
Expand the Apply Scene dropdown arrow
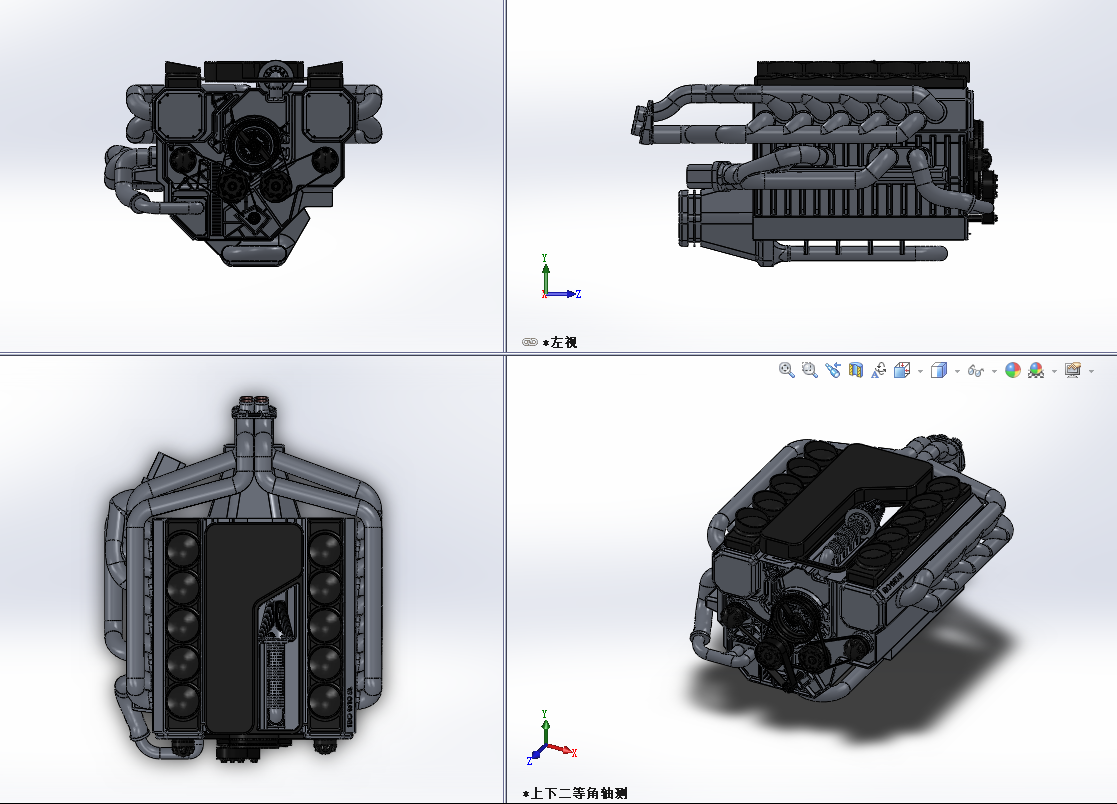point(1054,371)
